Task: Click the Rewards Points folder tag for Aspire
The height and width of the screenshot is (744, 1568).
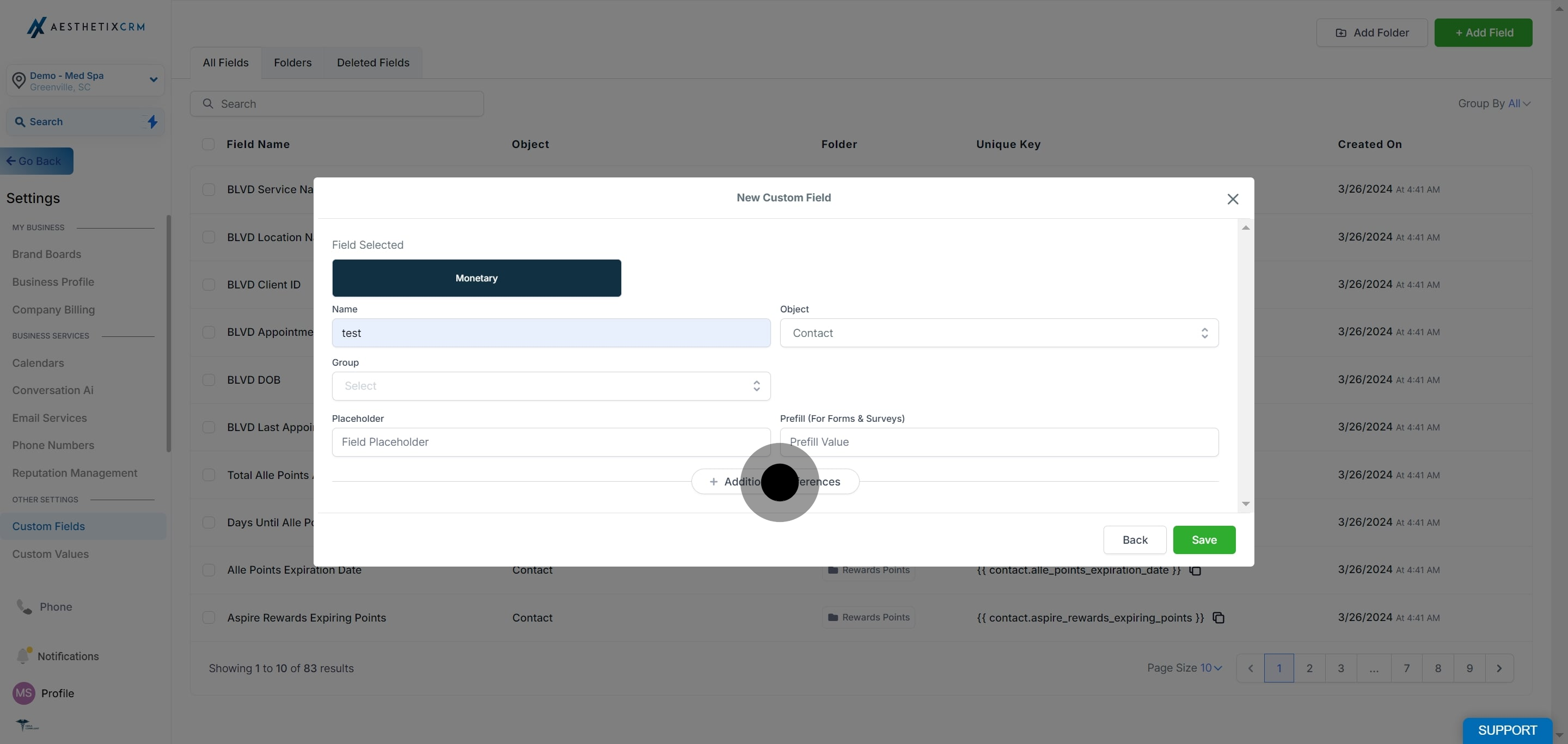Action: (x=868, y=618)
